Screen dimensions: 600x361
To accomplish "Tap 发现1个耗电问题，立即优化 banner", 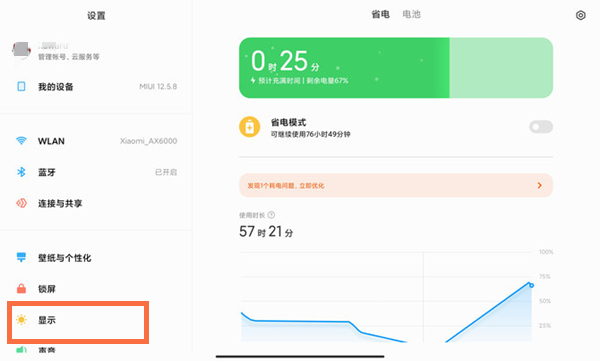I will [x=396, y=185].
